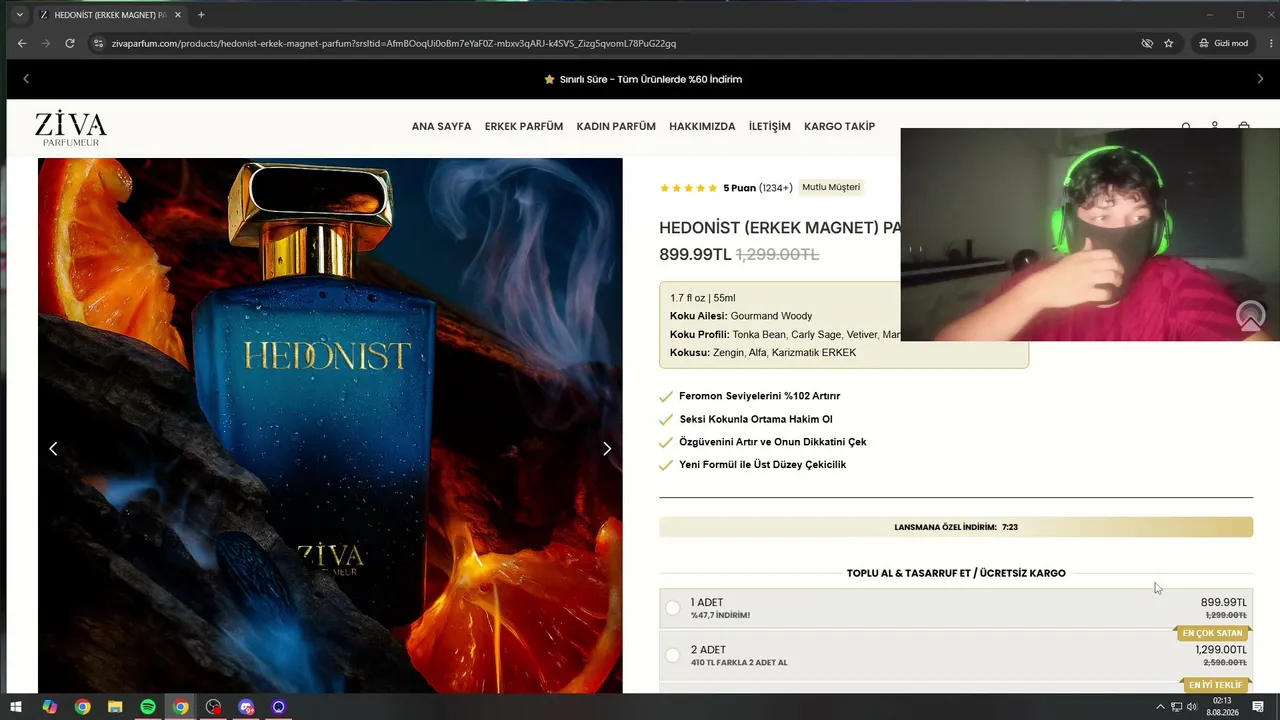Image resolution: width=1280 pixels, height=720 pixels.
Task: Click the Seksi Kokunla Ortama Hakim Ol text
Action: click(756, 419)
